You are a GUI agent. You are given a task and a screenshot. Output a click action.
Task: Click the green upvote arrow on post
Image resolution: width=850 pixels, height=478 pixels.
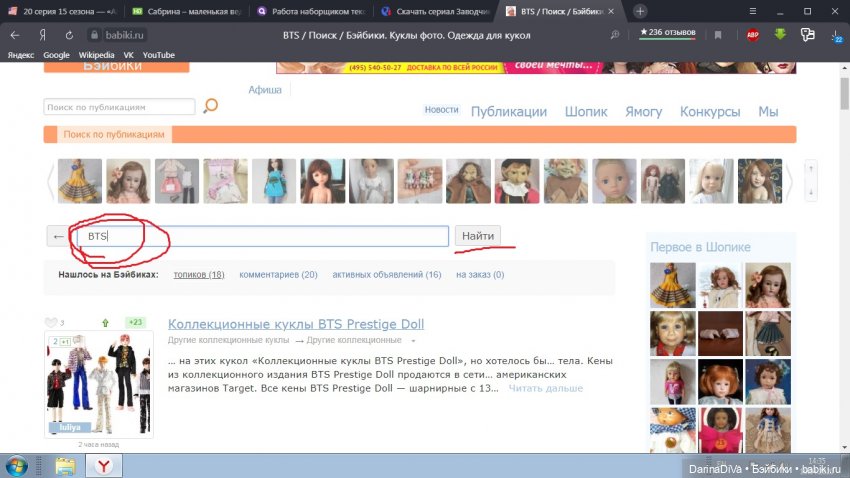[105, 322]
